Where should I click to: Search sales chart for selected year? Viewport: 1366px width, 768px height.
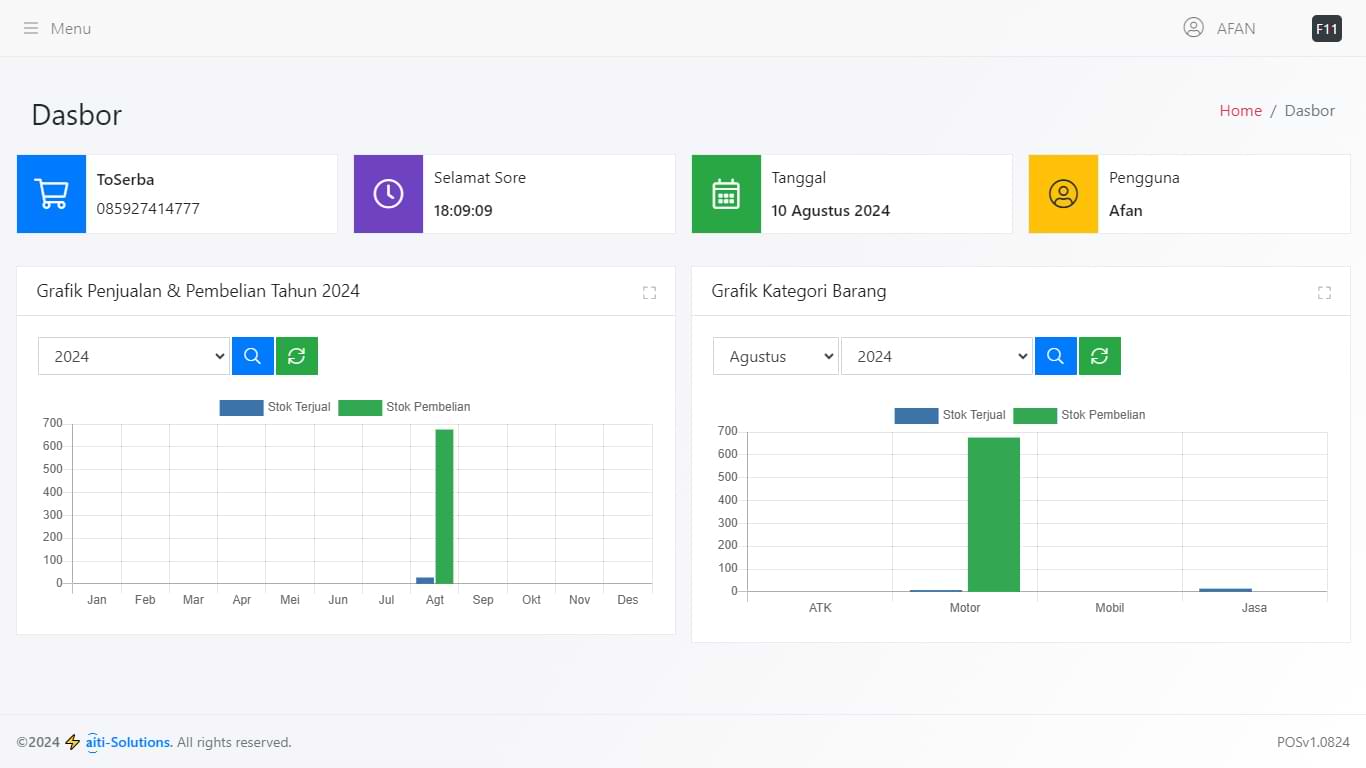253,356
